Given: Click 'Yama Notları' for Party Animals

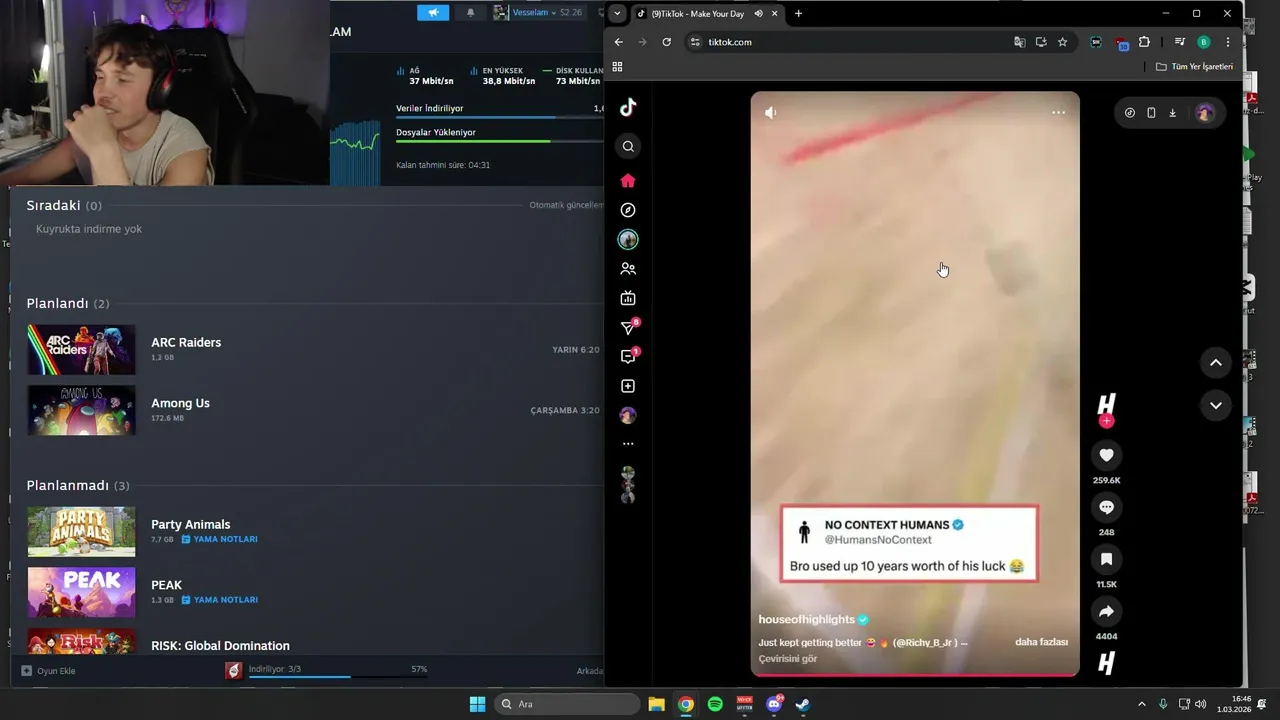Looking at the screenshot, I should [x=219, y=539].
